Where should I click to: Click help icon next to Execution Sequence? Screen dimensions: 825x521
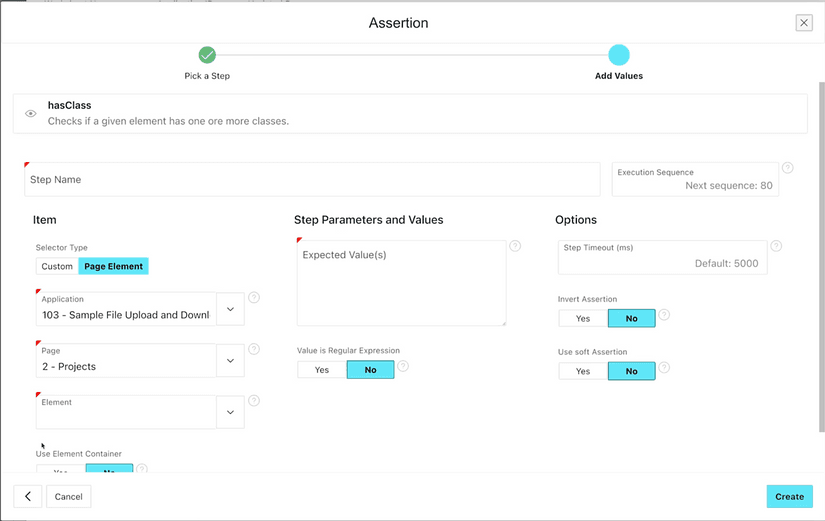[788, 168]
